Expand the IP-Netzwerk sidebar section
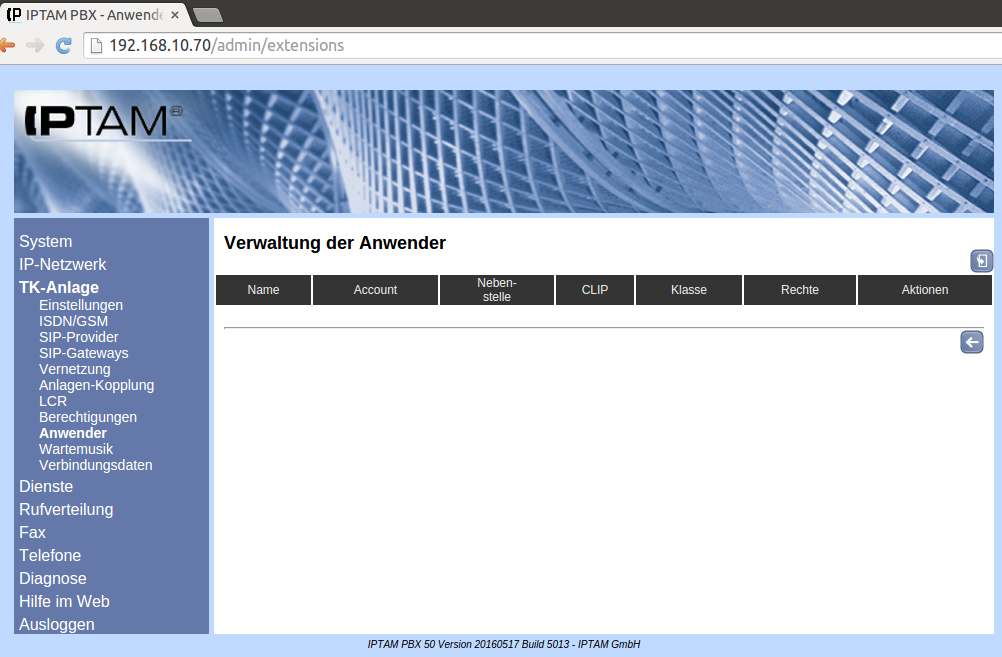The width and height of the screenshot is (1002, 657). coord(63,264)
